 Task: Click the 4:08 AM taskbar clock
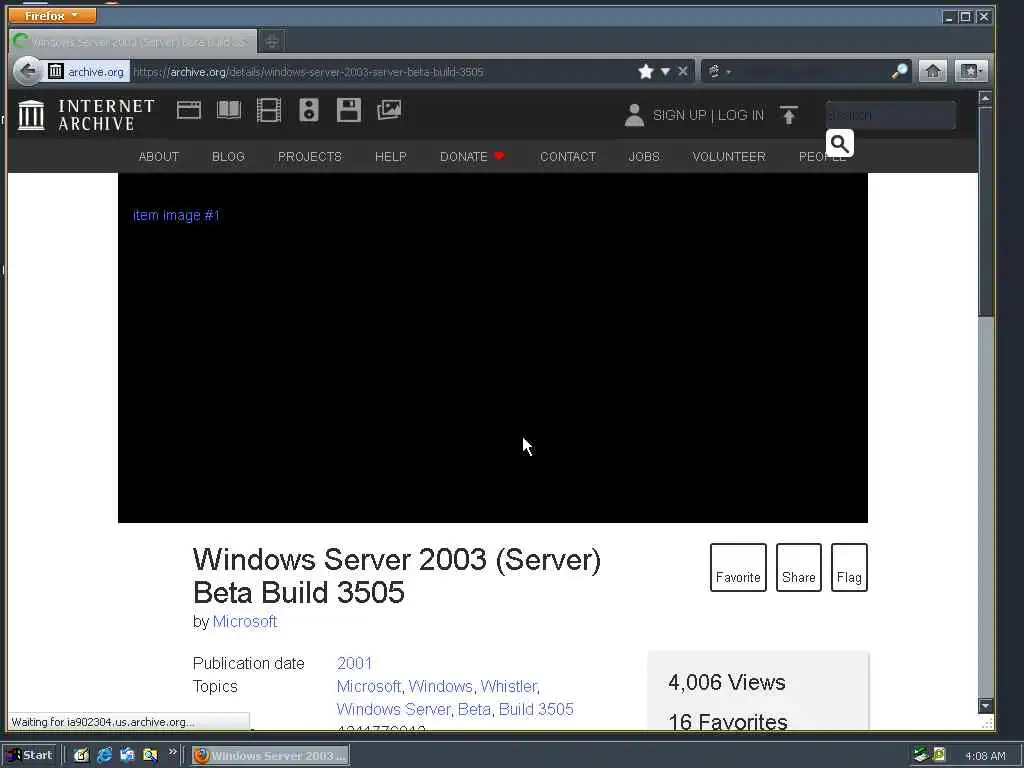985,756
